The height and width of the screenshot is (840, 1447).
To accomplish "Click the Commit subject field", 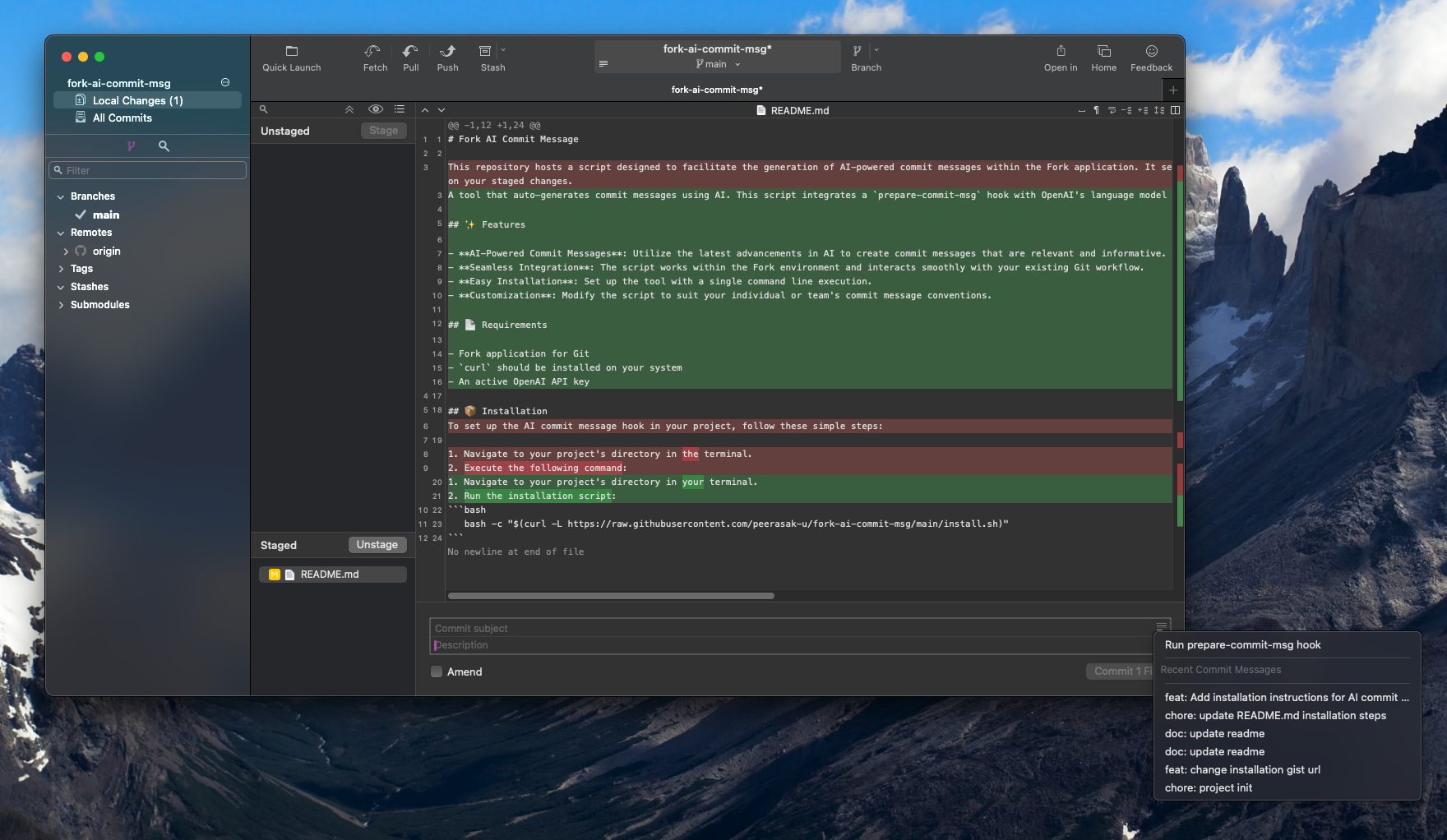I will coord(793,628).
